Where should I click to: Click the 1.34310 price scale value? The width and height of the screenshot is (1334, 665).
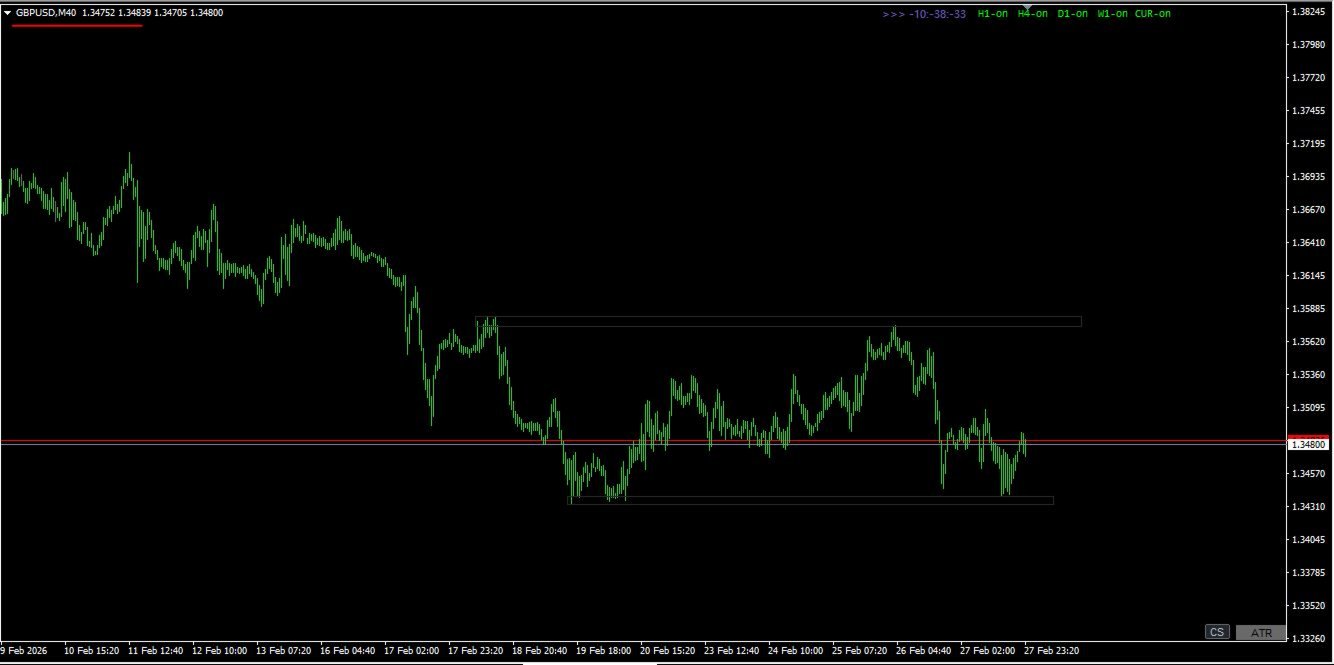point(1308,506)
